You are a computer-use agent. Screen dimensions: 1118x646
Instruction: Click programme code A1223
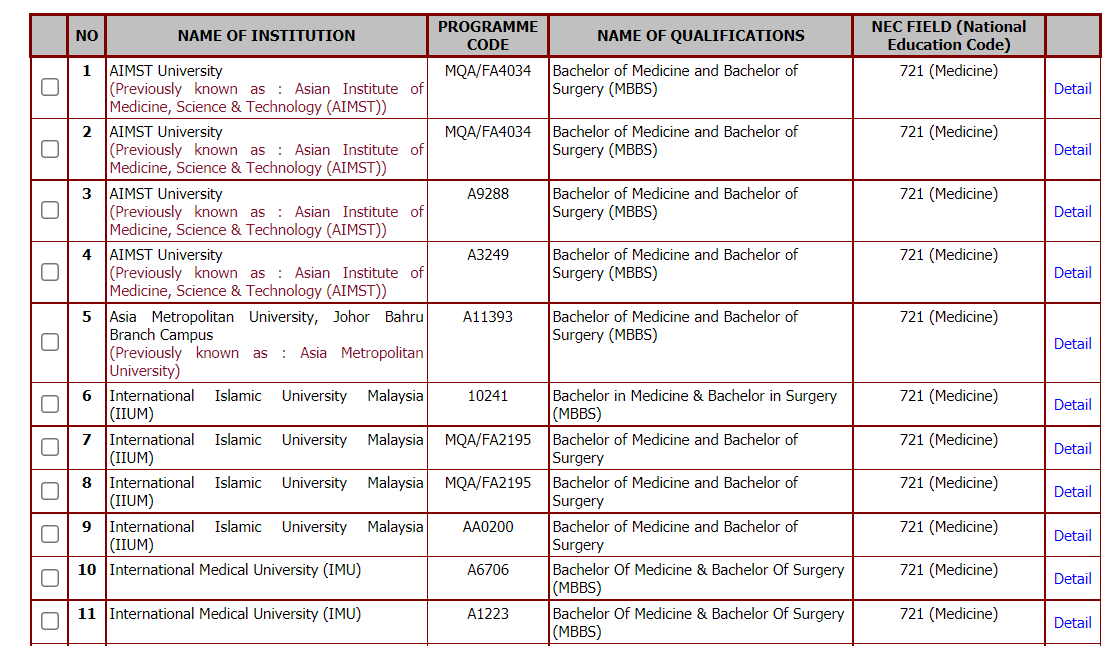(x=488, y=614)
